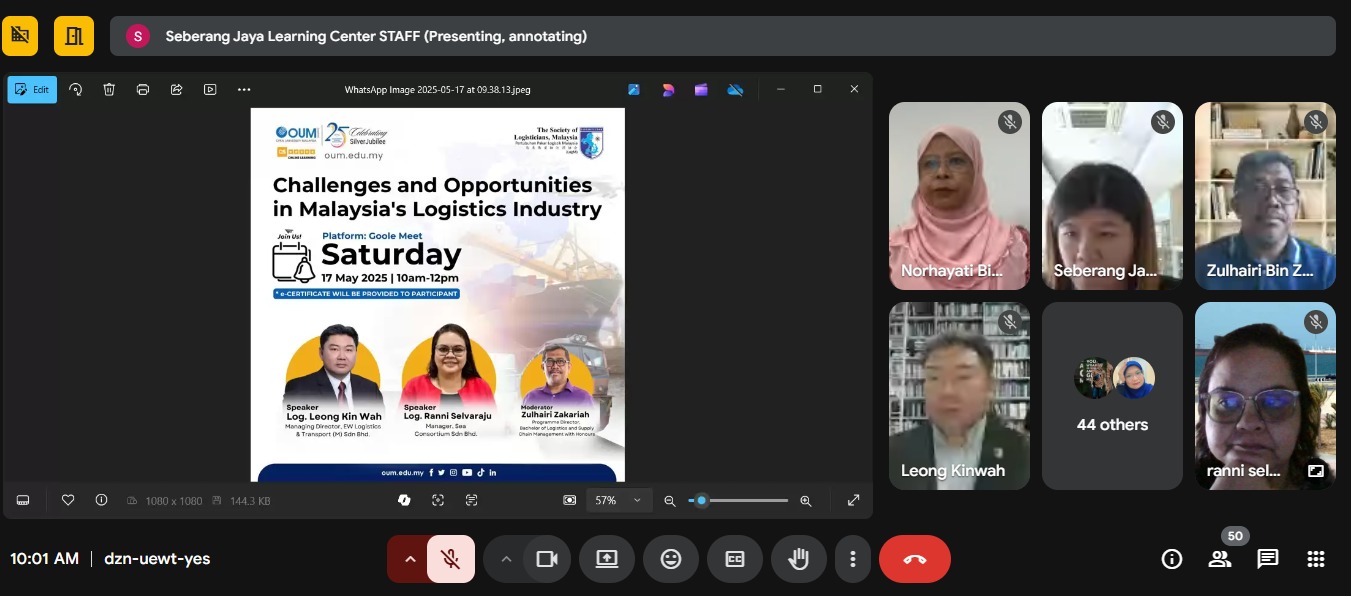Open the Copilot icon in Photos bottom bar
This screenshot has height=596, width=1351.
404,500
